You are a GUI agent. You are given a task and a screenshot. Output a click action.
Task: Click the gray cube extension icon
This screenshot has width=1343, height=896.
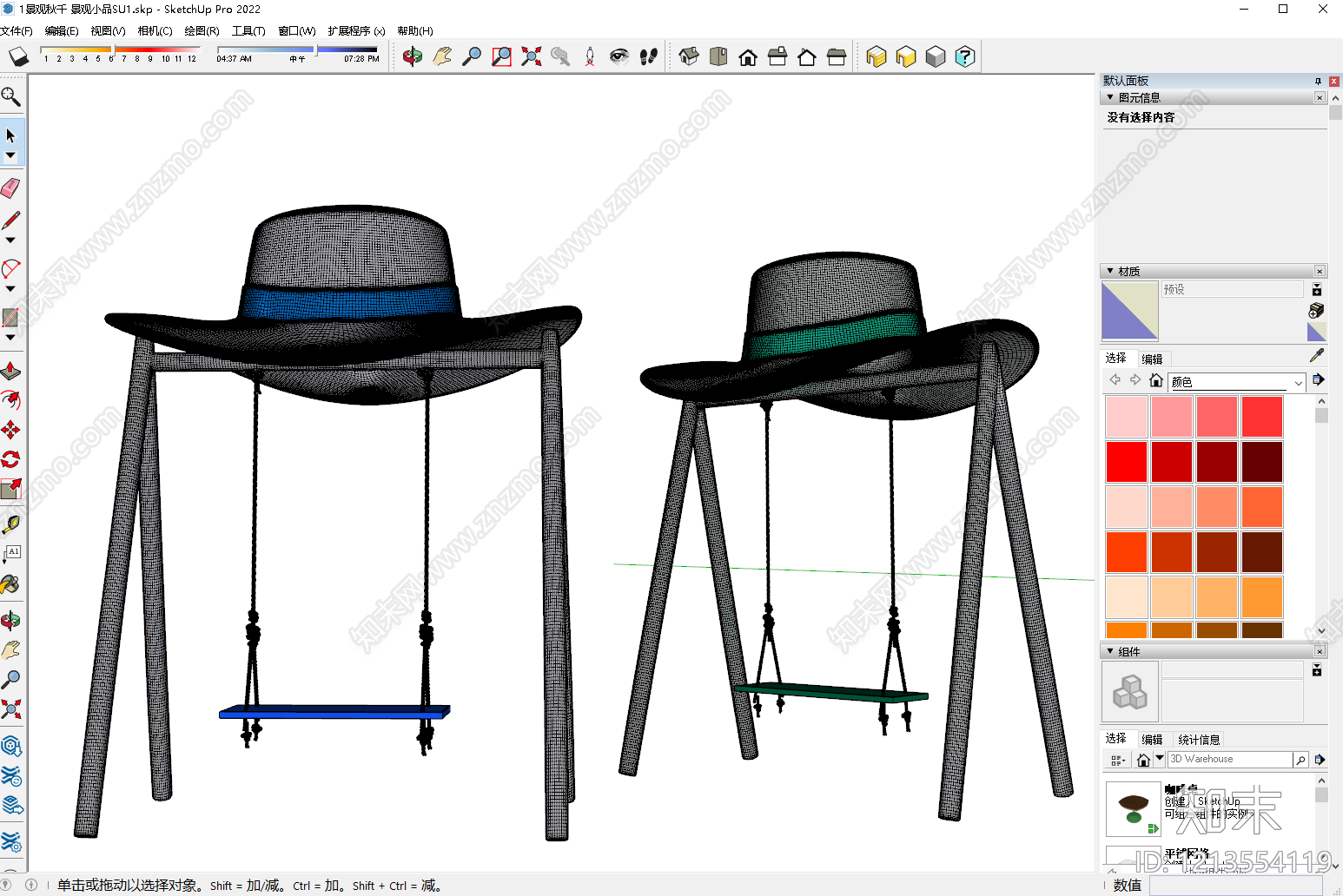tap(936, 57)
